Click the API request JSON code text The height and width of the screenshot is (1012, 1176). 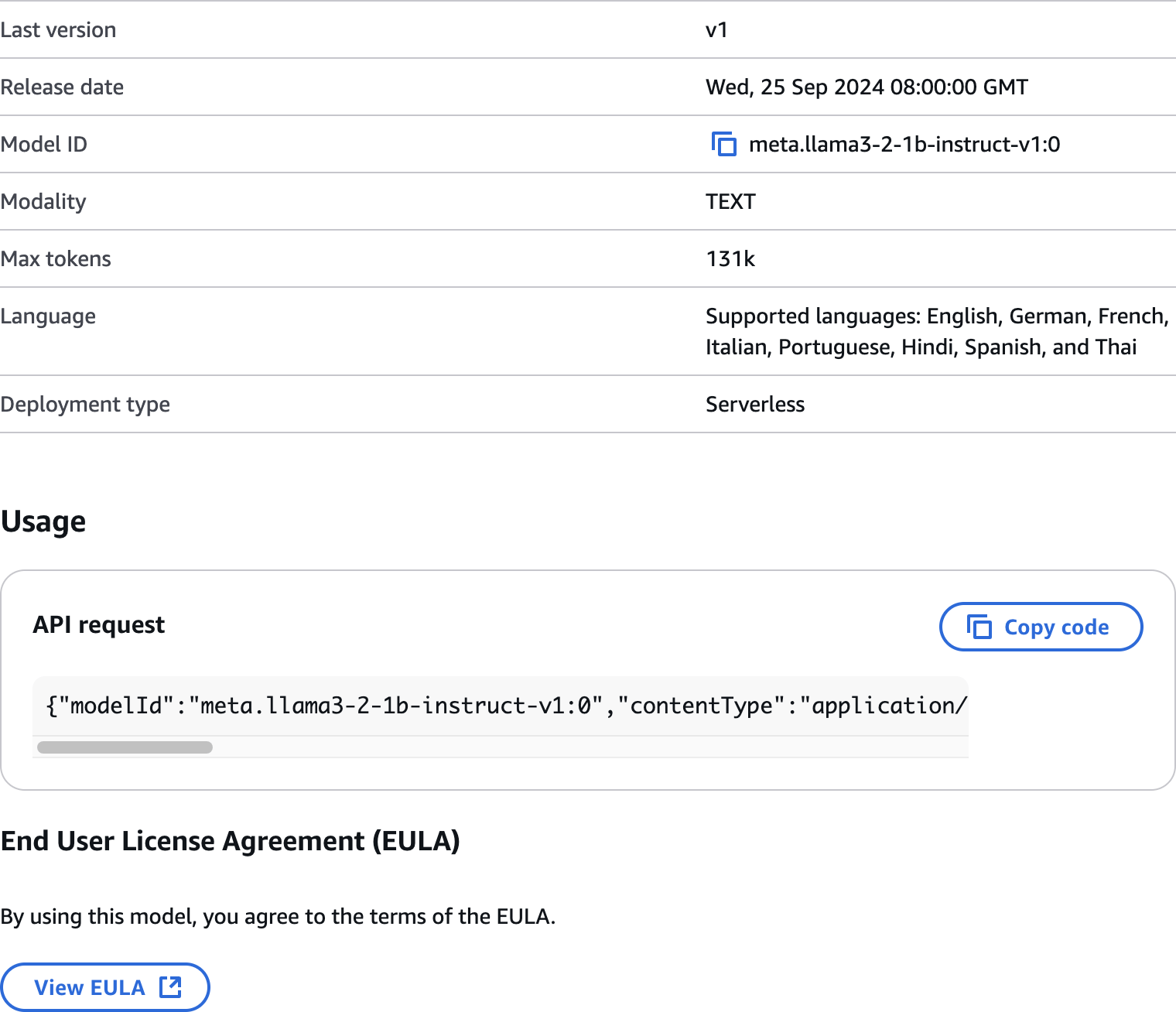[507, 706]
